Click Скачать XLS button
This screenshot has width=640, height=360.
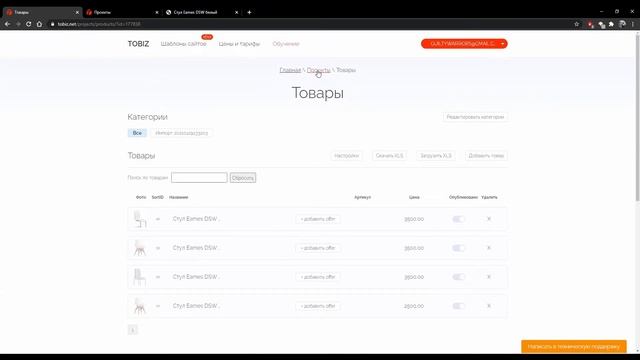point(389,156)
